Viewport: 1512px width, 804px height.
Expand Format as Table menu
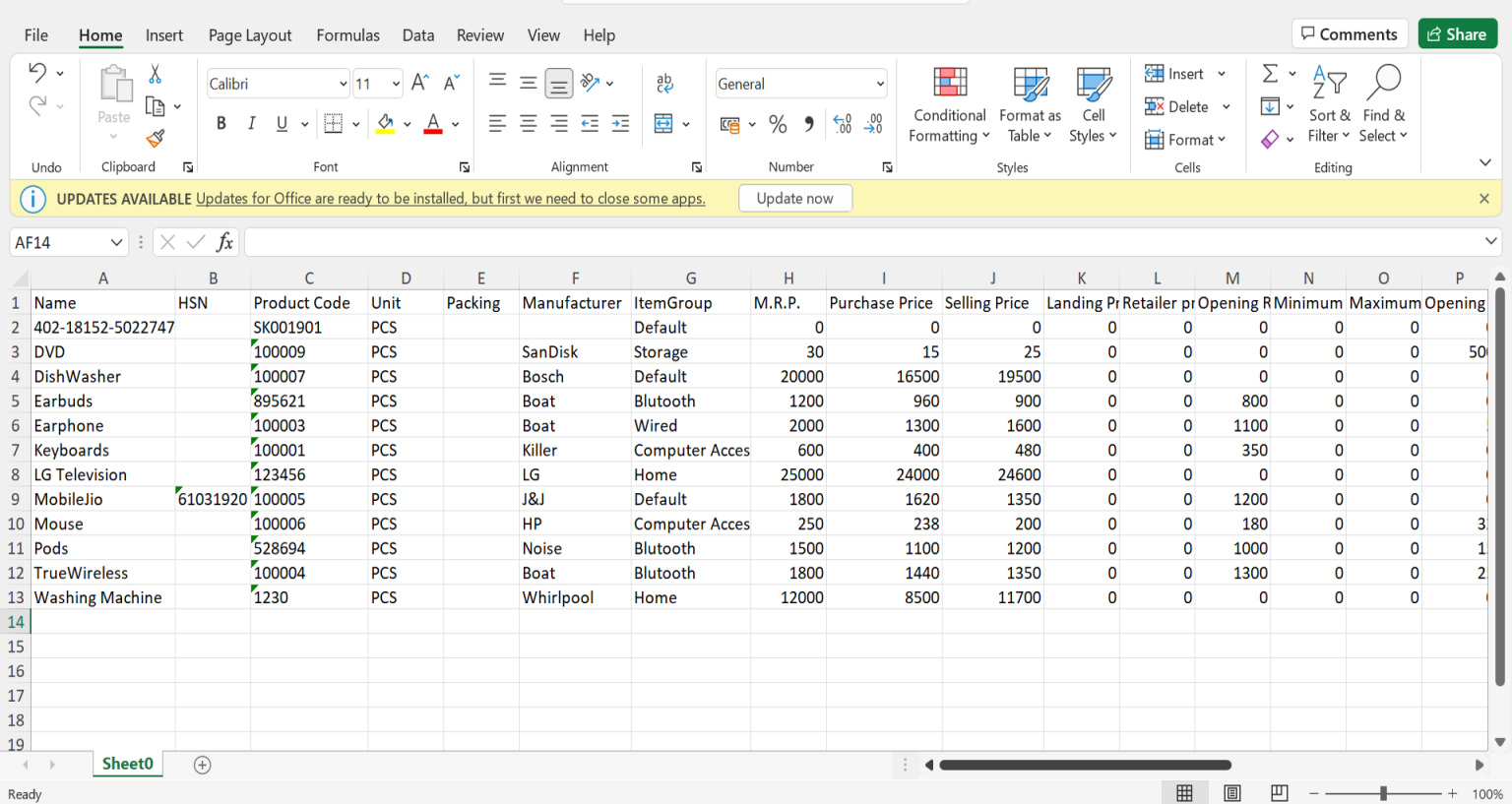[x=1030, y=106]
